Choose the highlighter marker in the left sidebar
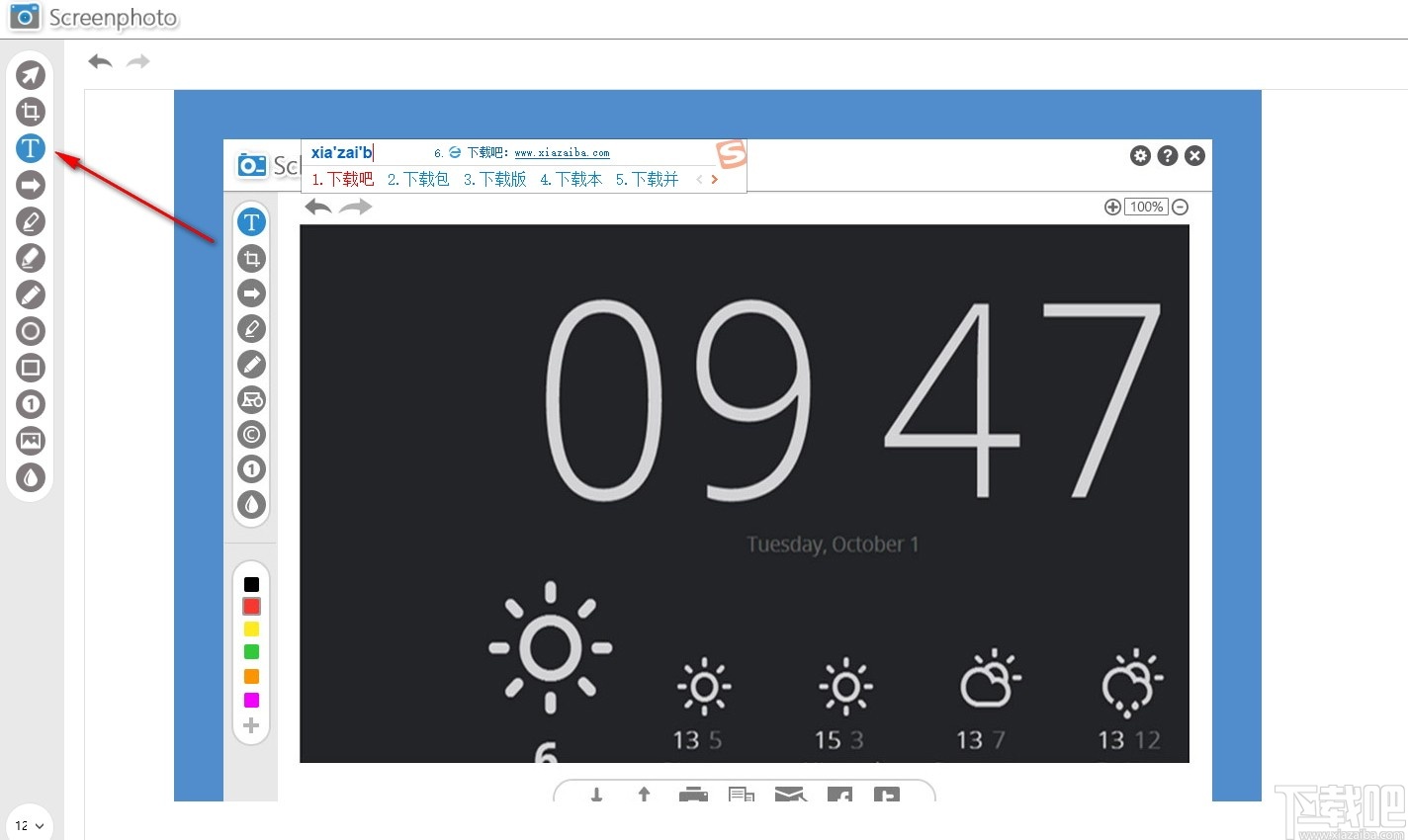 coord(31,258)
